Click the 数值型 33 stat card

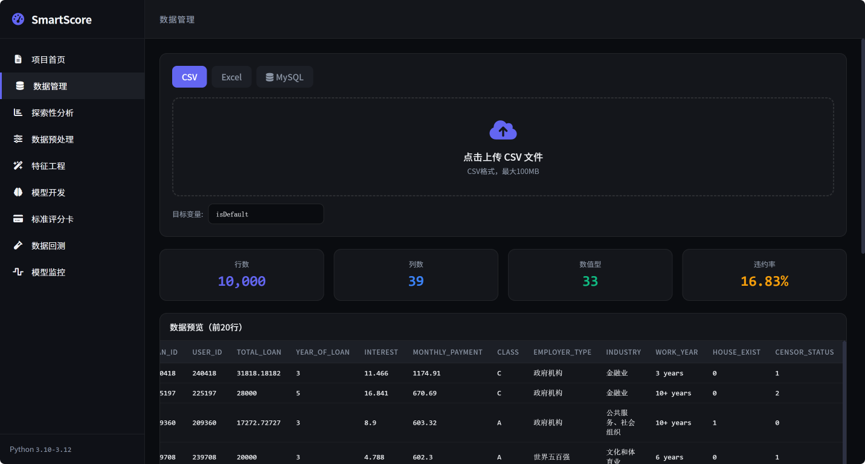pyautogui.click(x=590, y=275)
